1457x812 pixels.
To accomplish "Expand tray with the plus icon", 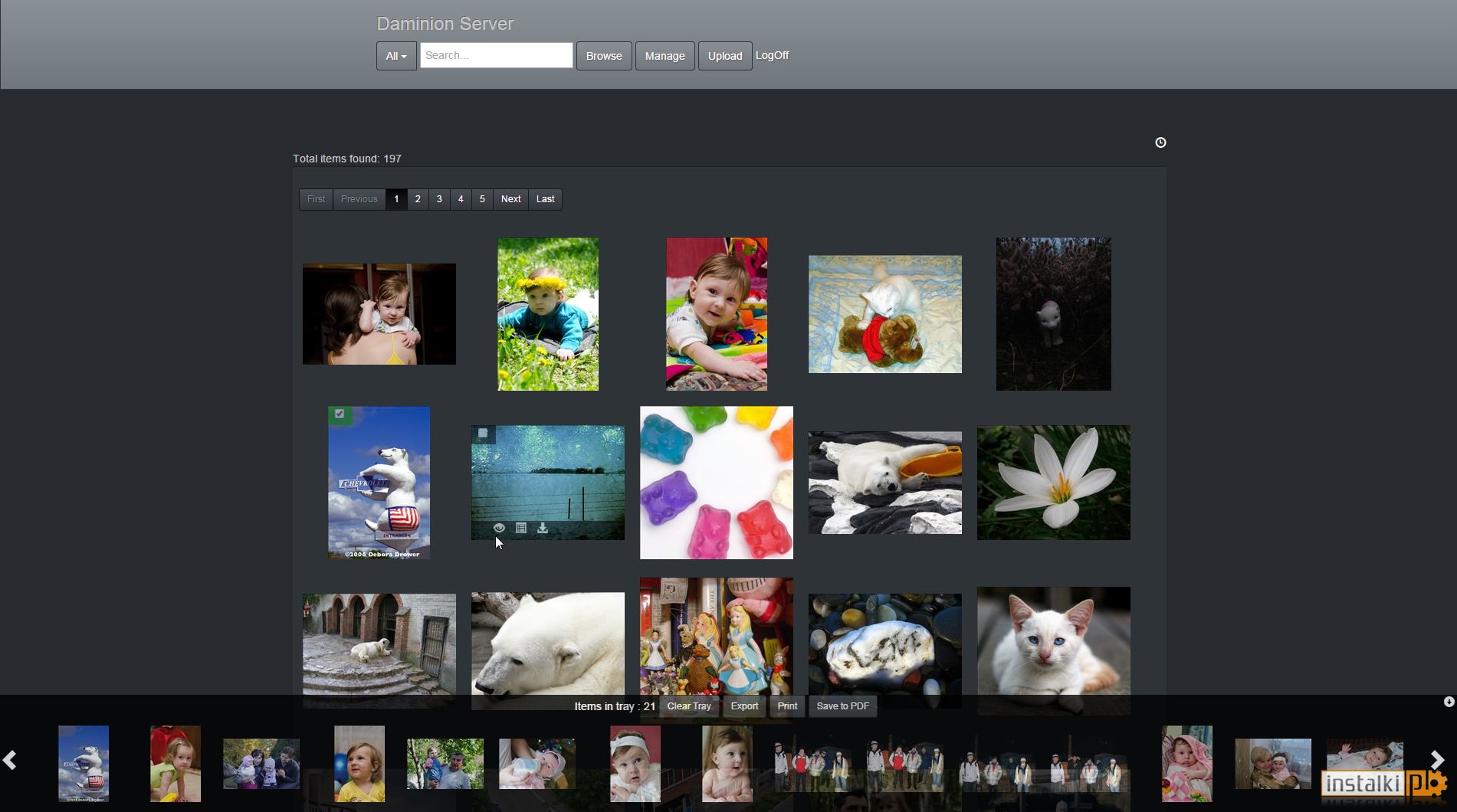I will 1449,702.
